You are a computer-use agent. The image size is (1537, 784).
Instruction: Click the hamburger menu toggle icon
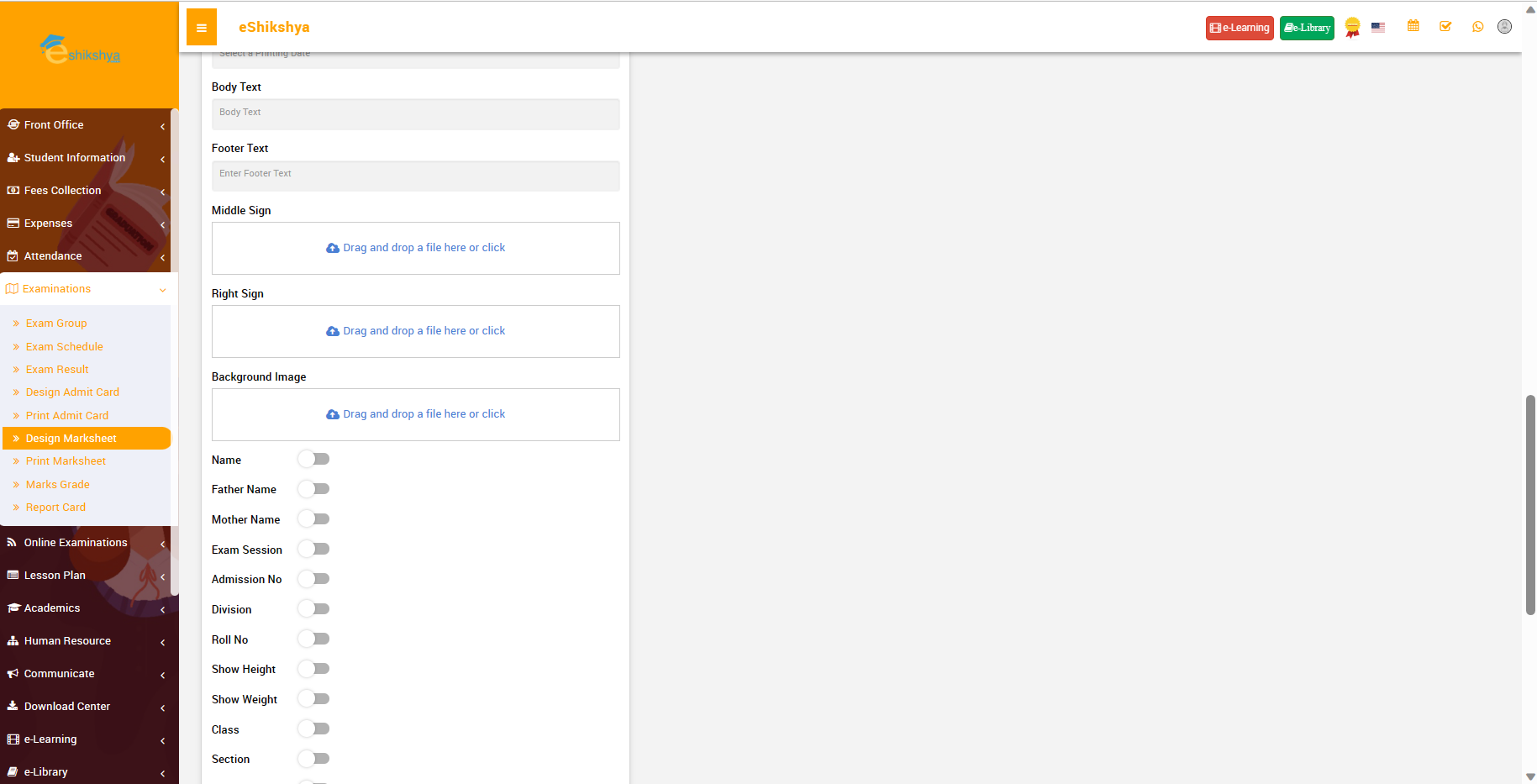click(x=202, y=28)
